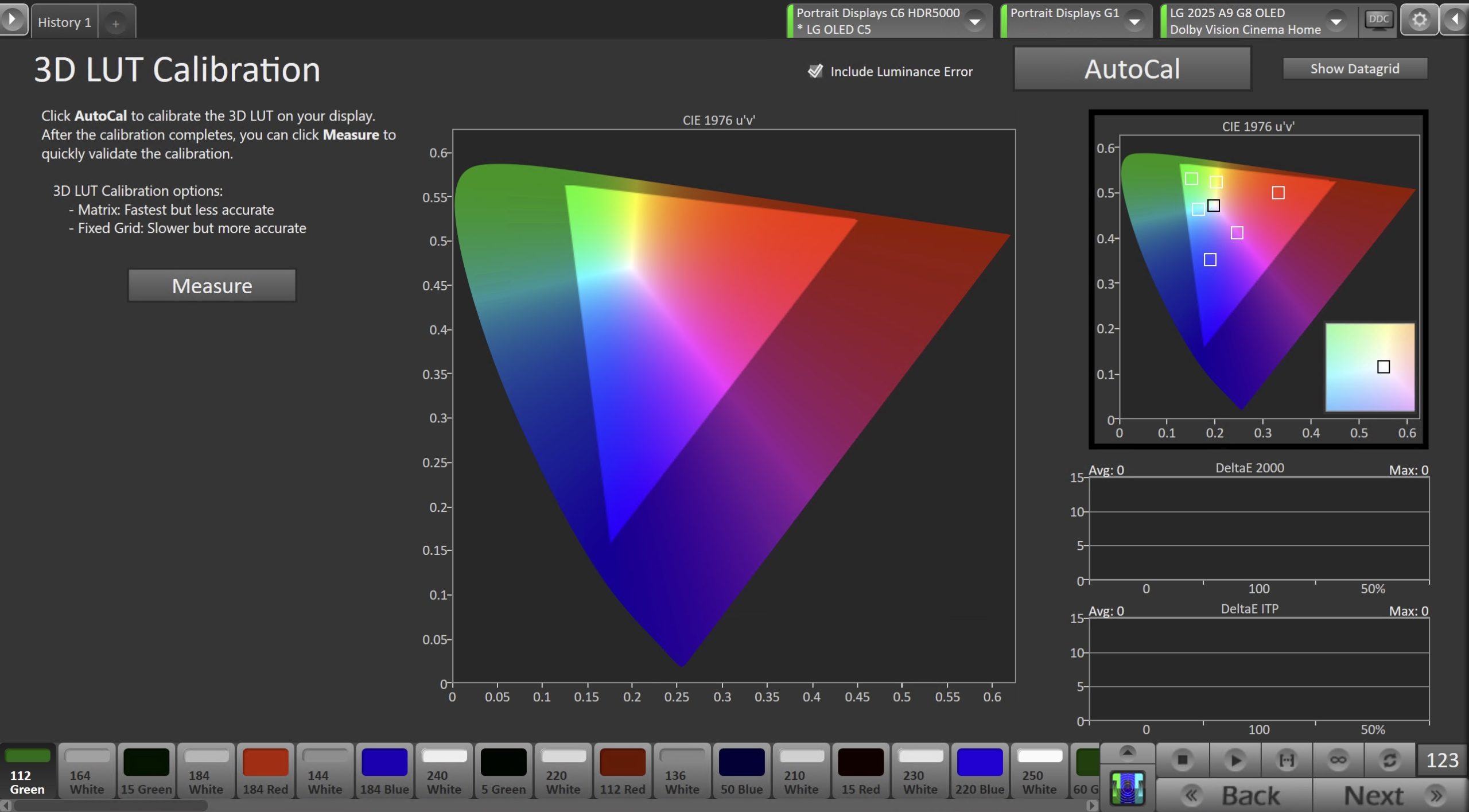Click the Show Datagrid button
This screenshot has height=812, width=1469.
[x=1354, y=68]
